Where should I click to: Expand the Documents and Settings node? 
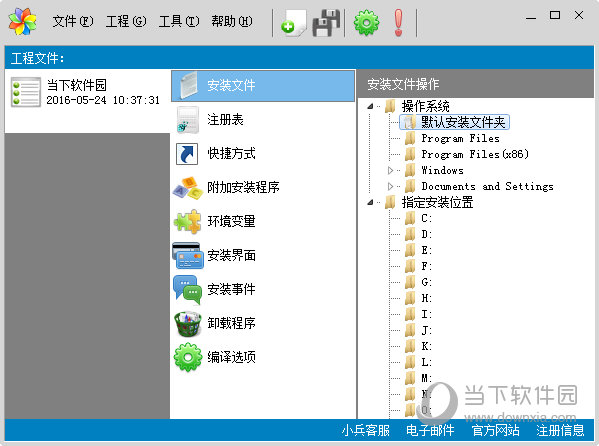tap(390, 187)
